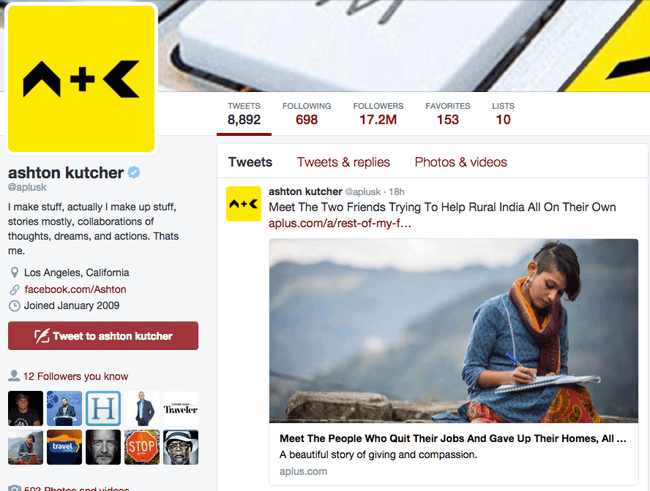View the 698 Following count
The image size is (650, 491).
click(306, 114)
